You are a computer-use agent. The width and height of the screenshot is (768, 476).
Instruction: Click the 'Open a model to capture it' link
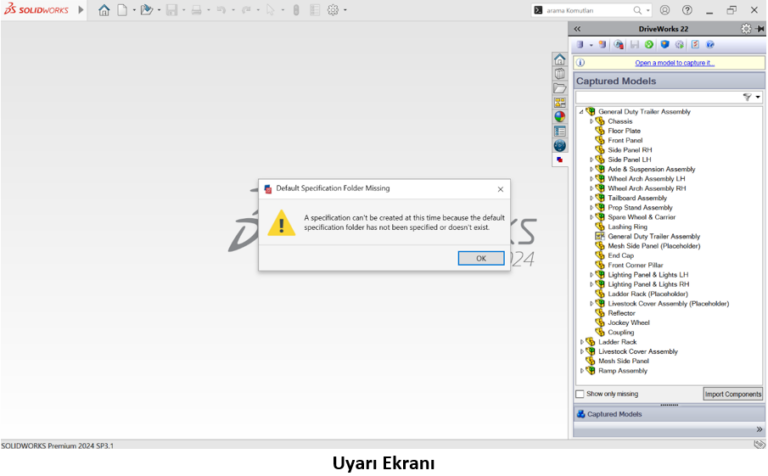click(x=674, y=63)
